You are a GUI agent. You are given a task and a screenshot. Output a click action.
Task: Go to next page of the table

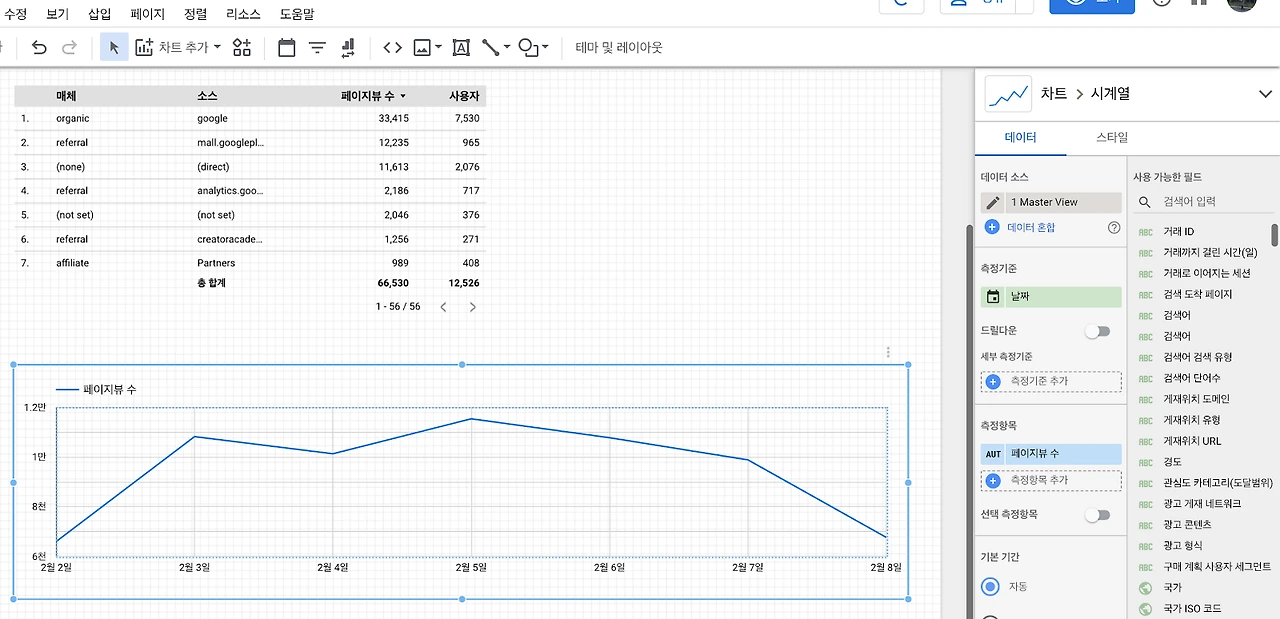click(x=473, y=307)
